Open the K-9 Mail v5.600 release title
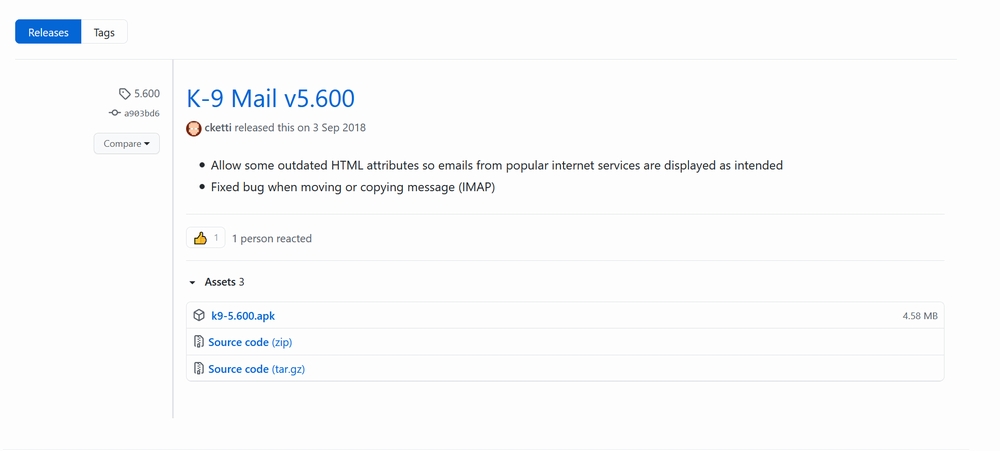The height and width of the screenshot is (451, 1000). (x=270, y=99)
